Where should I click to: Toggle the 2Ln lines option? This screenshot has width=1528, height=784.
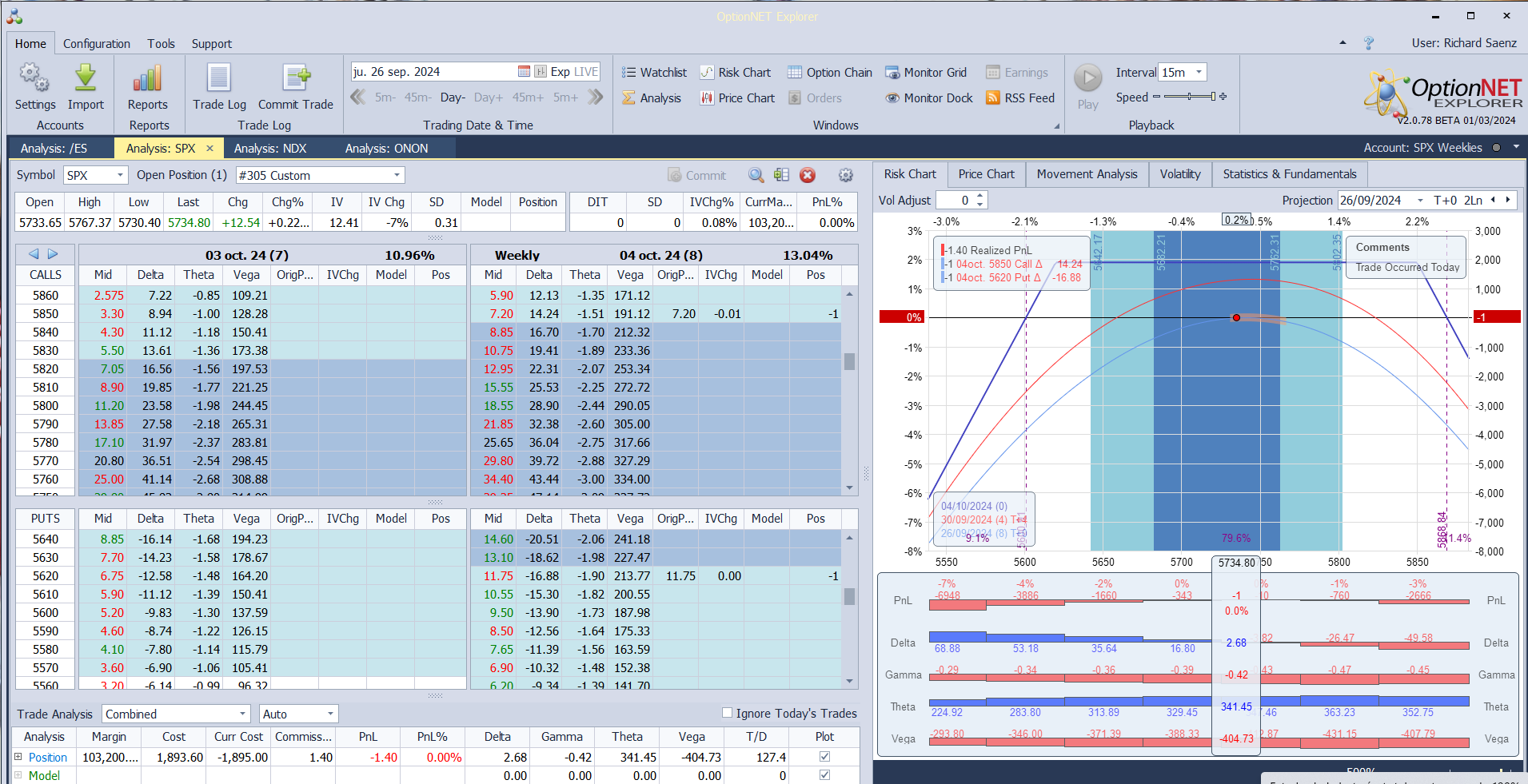pyautogui.click(x=1473, y=200)
